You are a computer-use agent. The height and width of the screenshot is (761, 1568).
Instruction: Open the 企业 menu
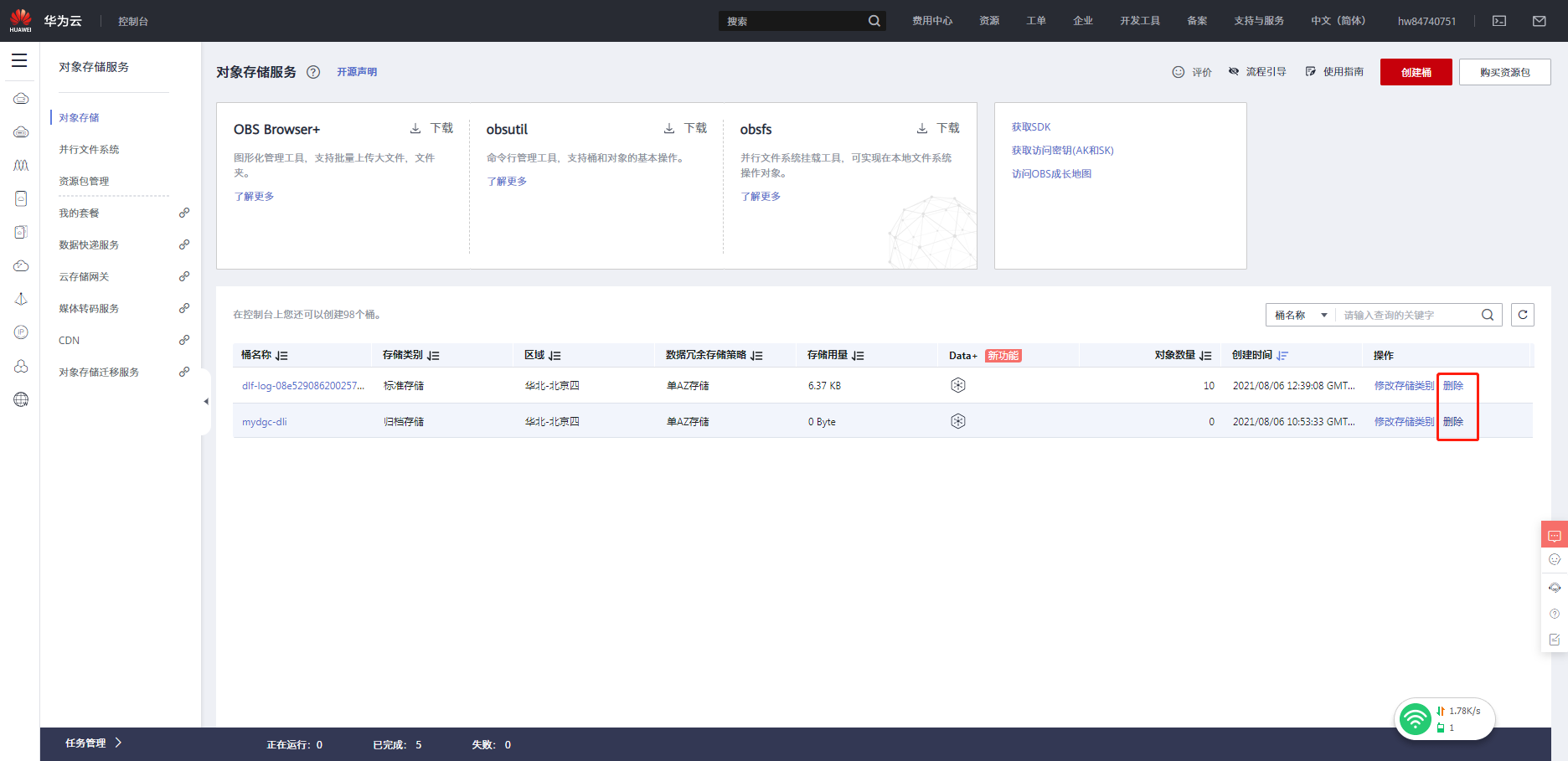[x=1083, y=21]
